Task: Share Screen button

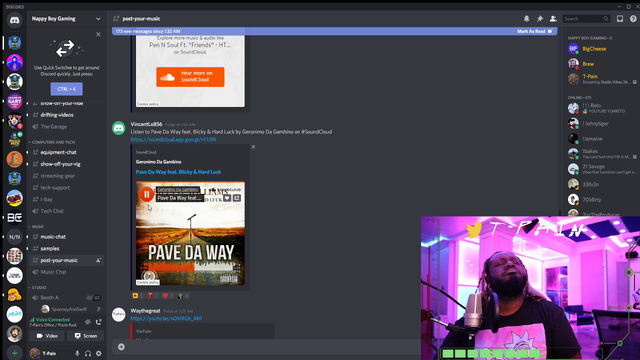Action: pos(86,336)
